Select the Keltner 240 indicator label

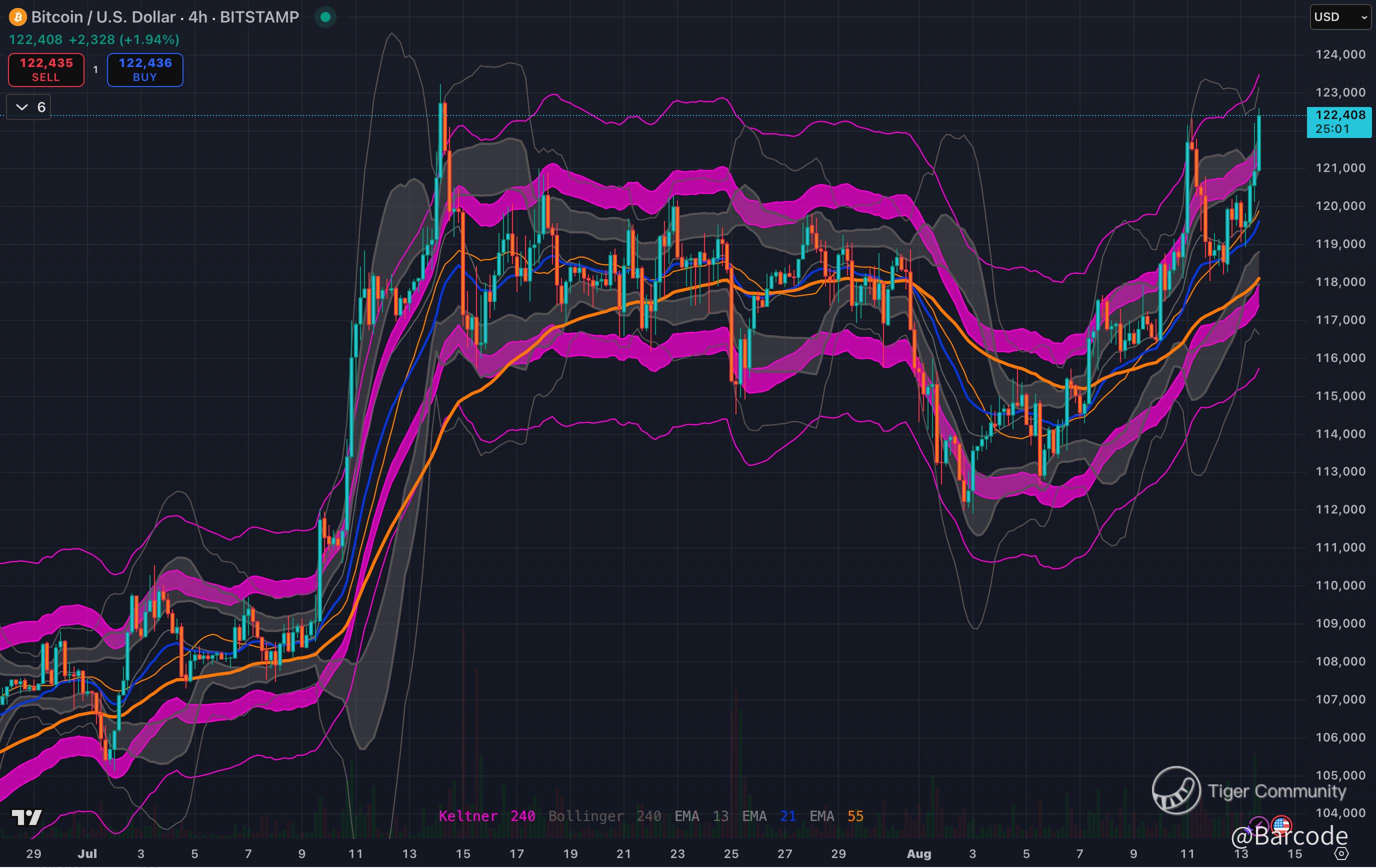tap(486, 816)
